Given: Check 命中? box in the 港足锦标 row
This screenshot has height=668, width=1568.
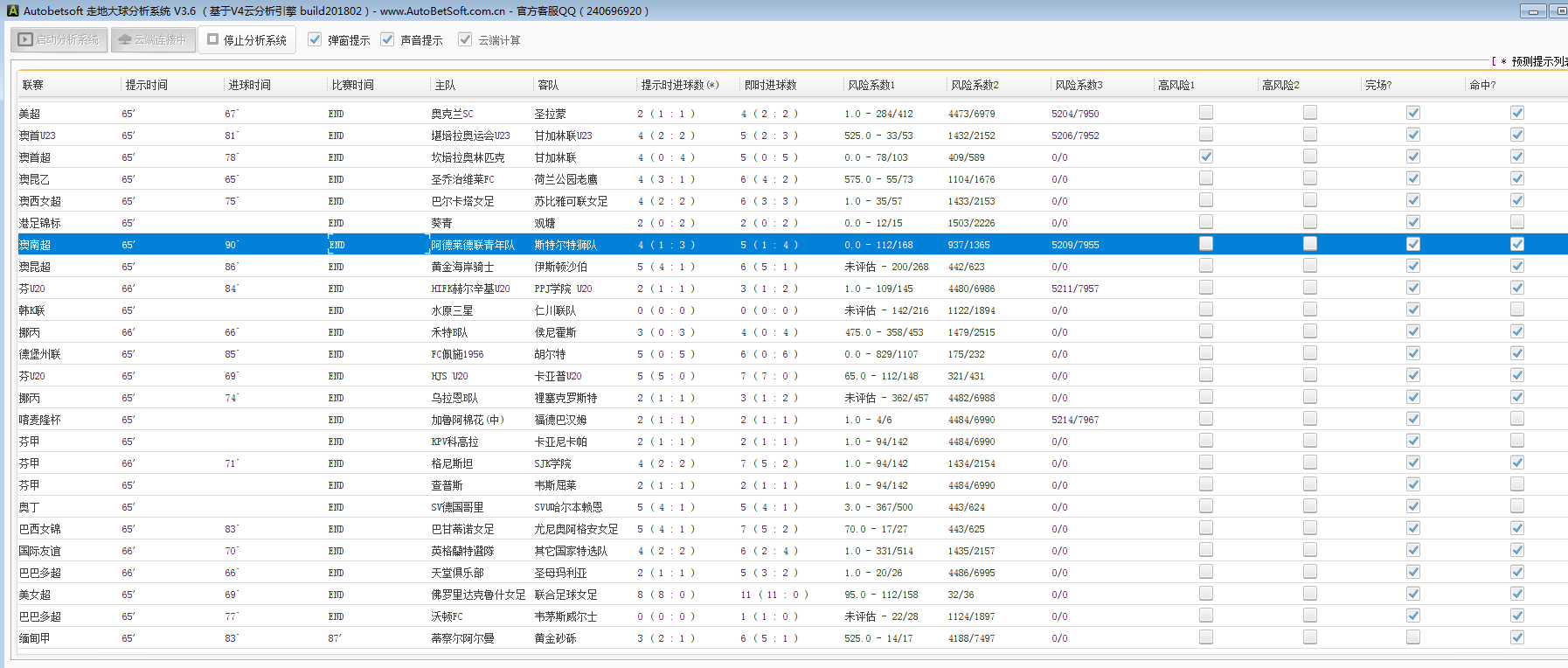Looking at the screenshot, I should point(1517,222).
